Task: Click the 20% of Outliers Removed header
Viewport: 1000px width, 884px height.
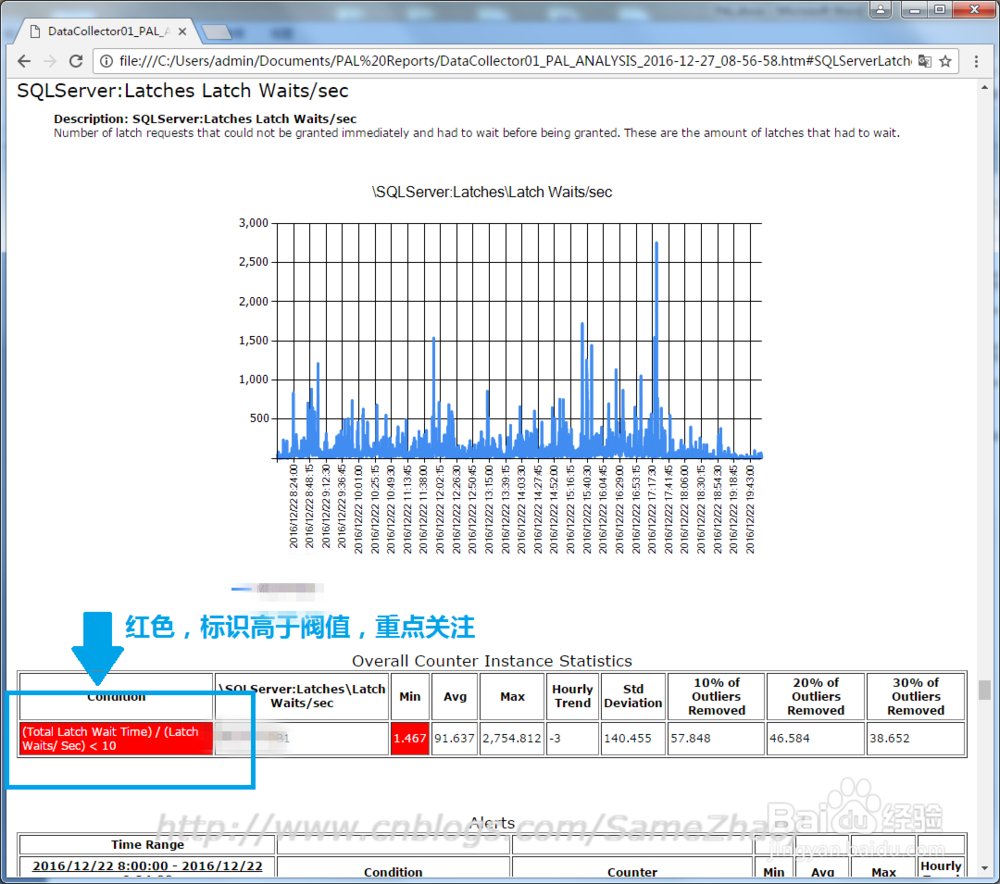Action: (816, 696)
